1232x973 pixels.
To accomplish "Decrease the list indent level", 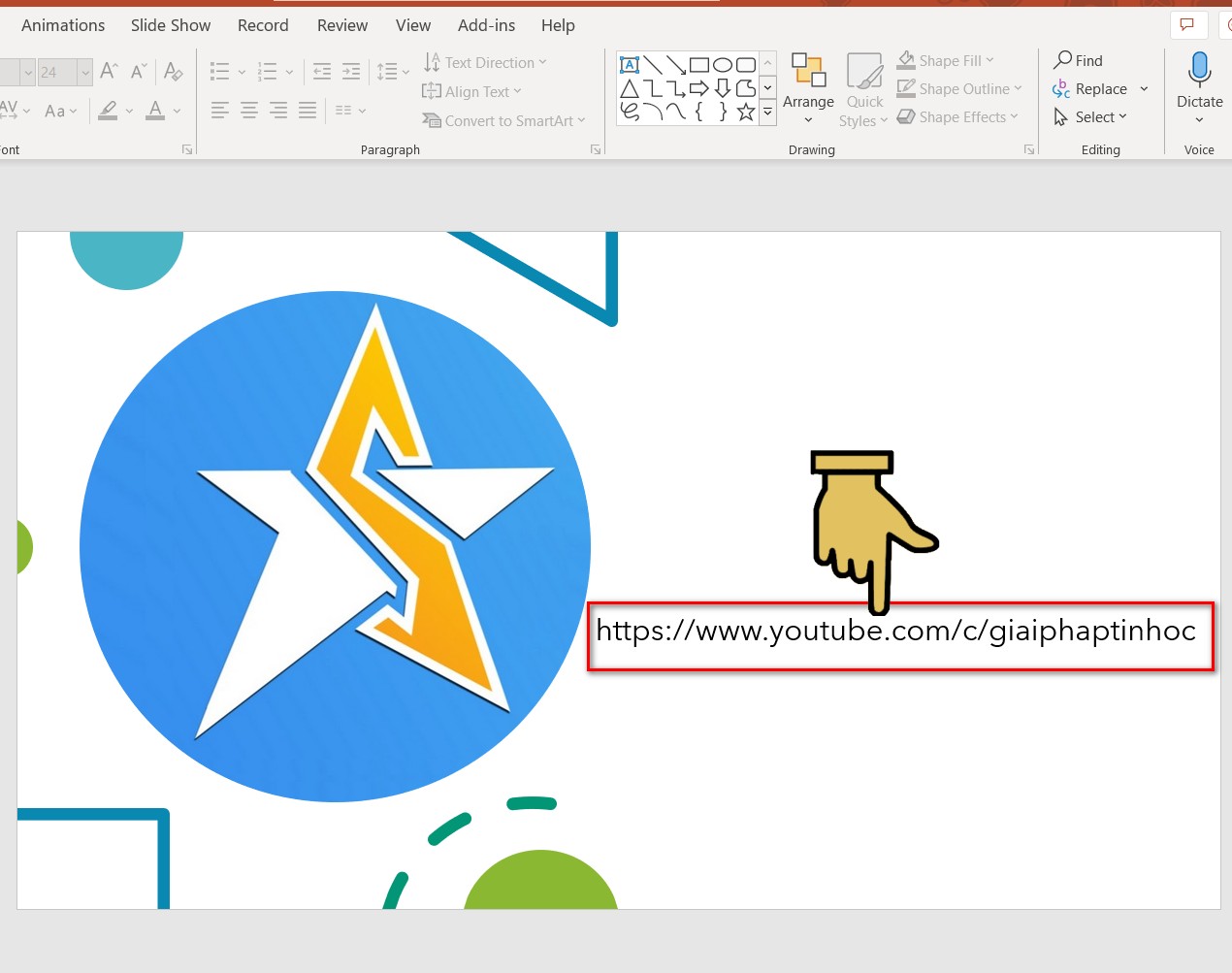I will (x=322, y=71).
